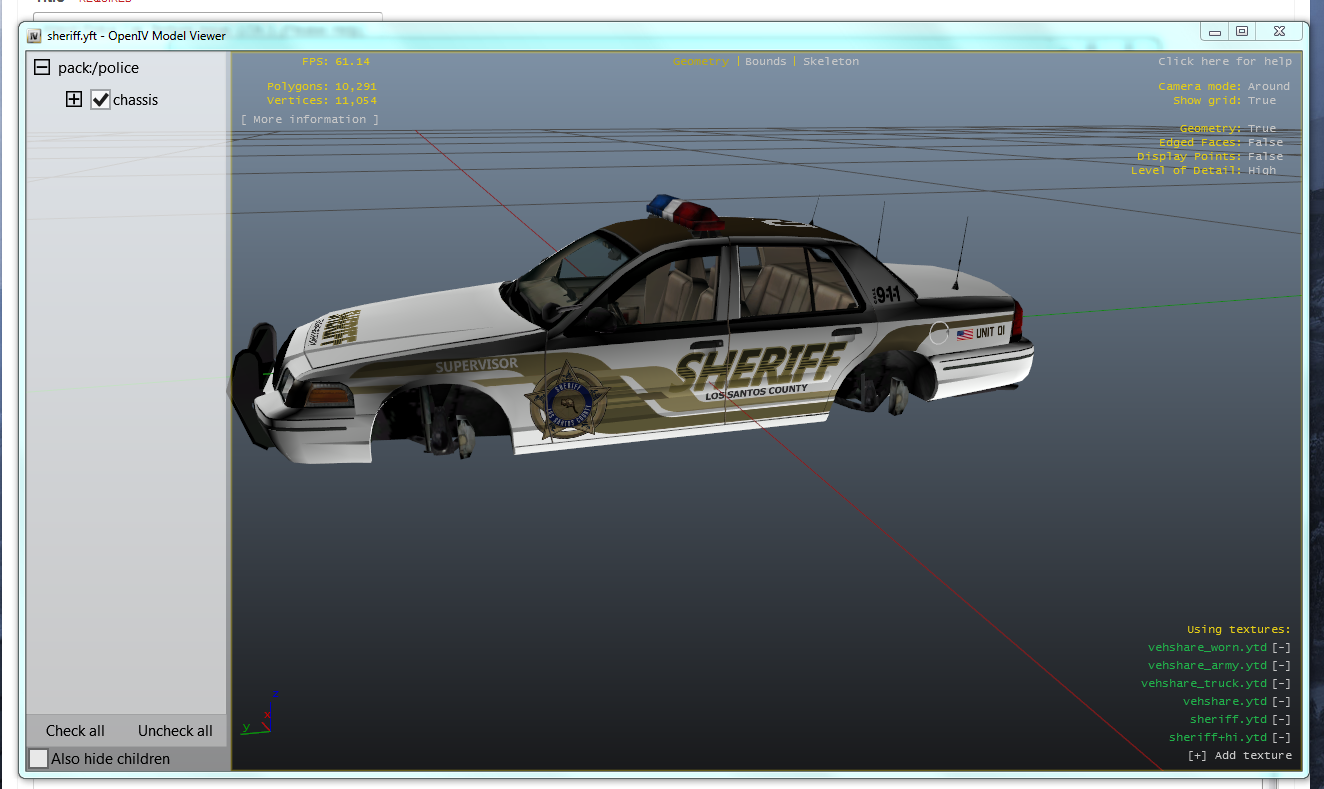Click the Add texture button
The width and height of the screenshot is (1324, 789).
coord(1240,756)
